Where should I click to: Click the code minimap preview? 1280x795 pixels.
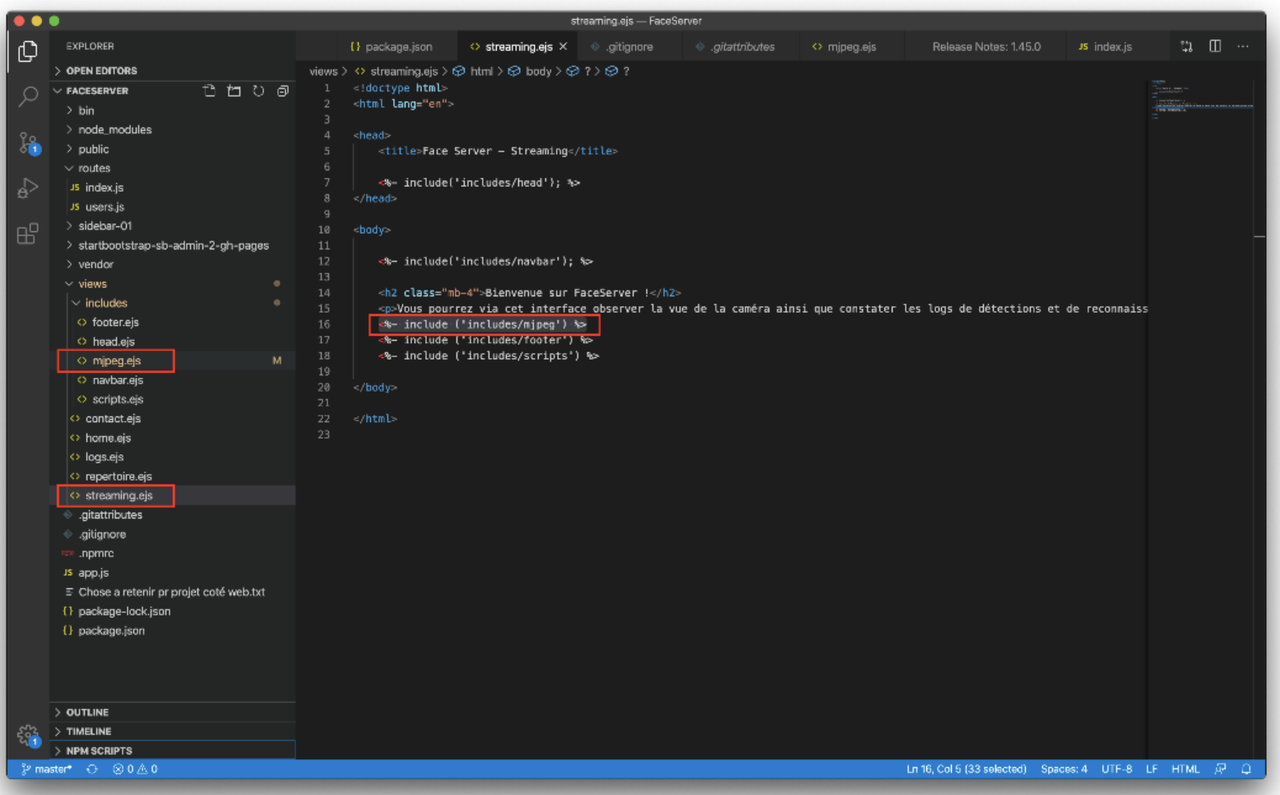(1201, 100)
